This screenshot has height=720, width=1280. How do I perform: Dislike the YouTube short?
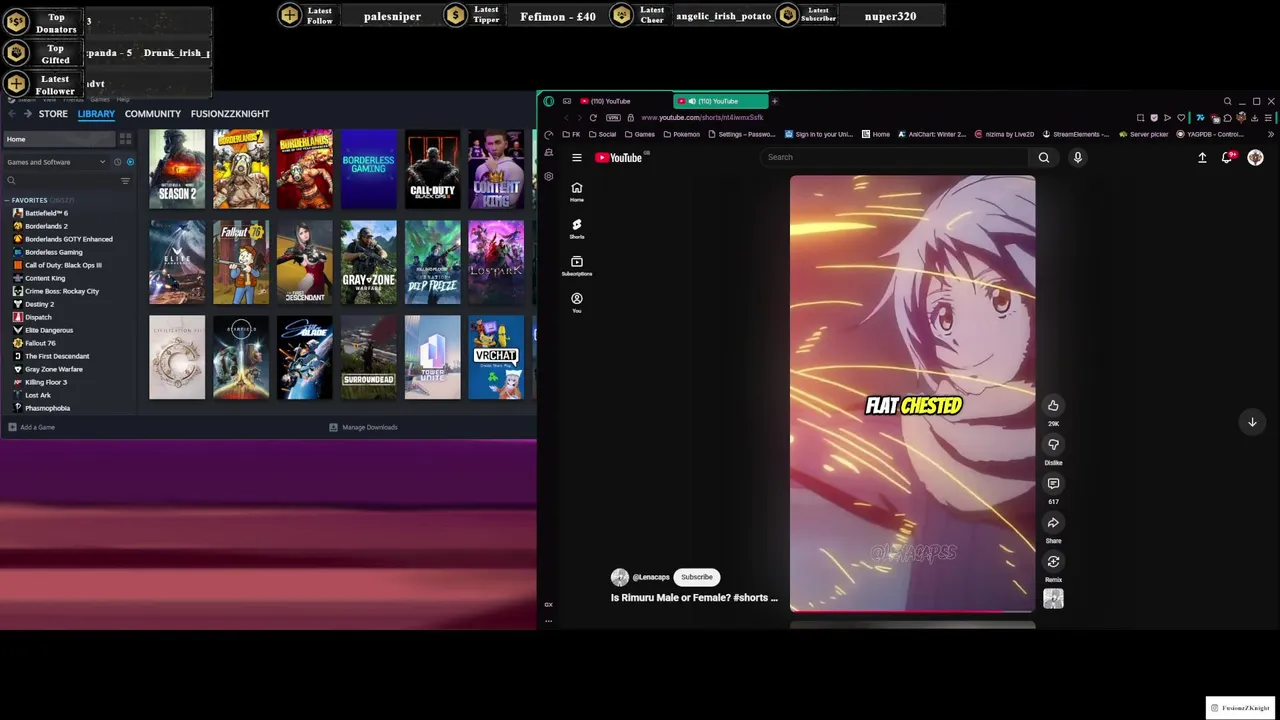(x=1053, y=444)
